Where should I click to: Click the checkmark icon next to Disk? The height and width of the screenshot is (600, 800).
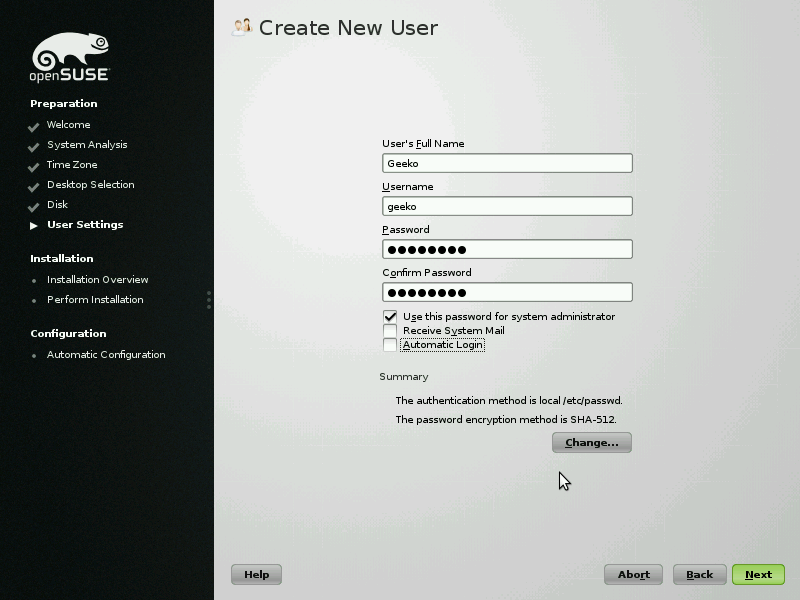34,206
